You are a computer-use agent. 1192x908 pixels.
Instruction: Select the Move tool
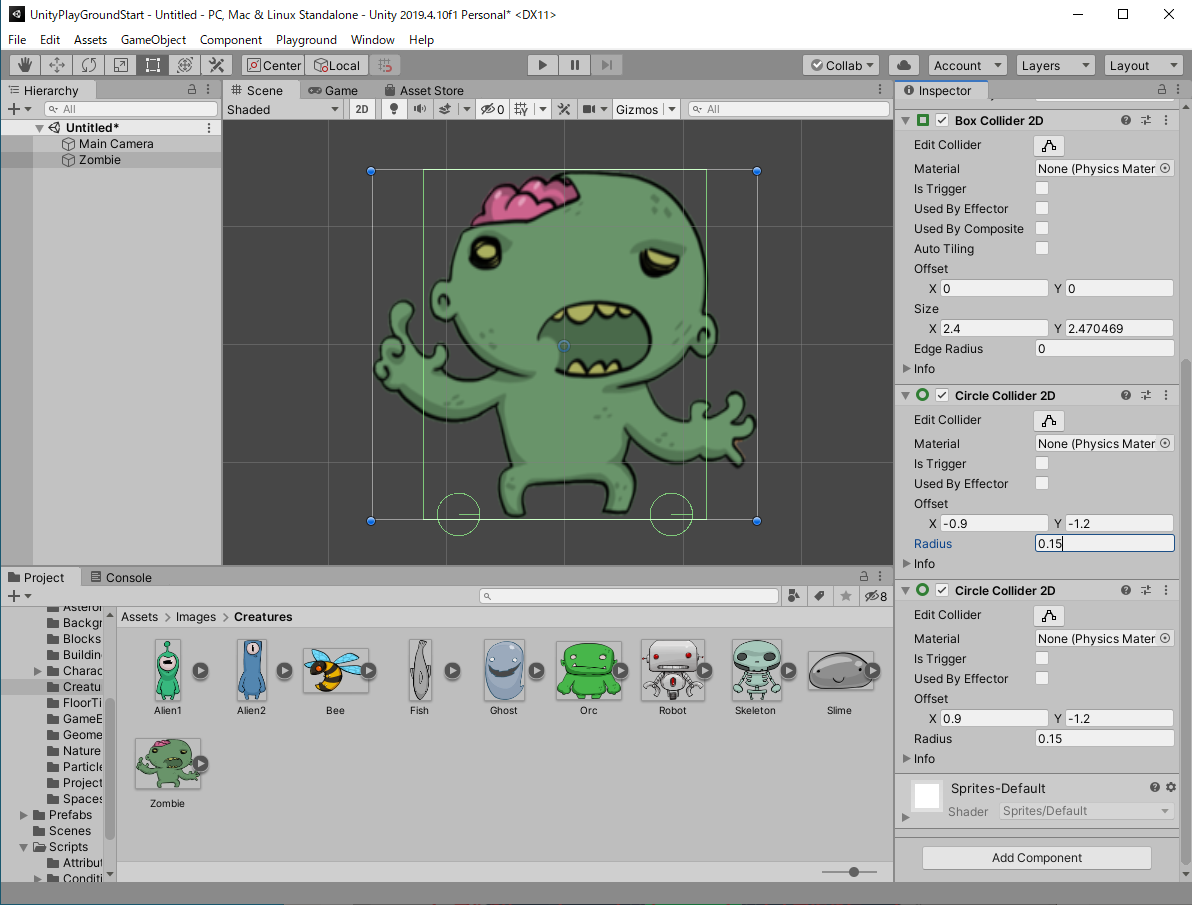[x=57, y=65]
